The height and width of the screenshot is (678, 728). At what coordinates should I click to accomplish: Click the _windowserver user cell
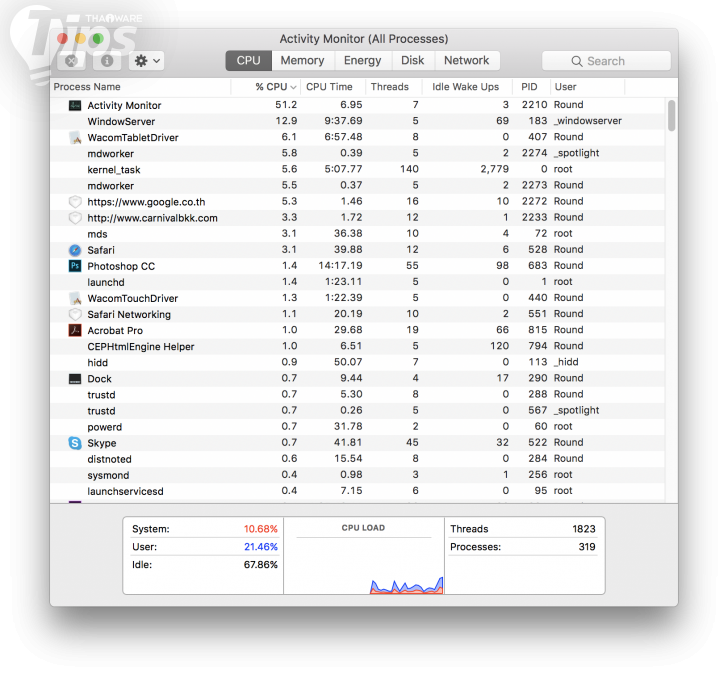(x=588, y=121)
